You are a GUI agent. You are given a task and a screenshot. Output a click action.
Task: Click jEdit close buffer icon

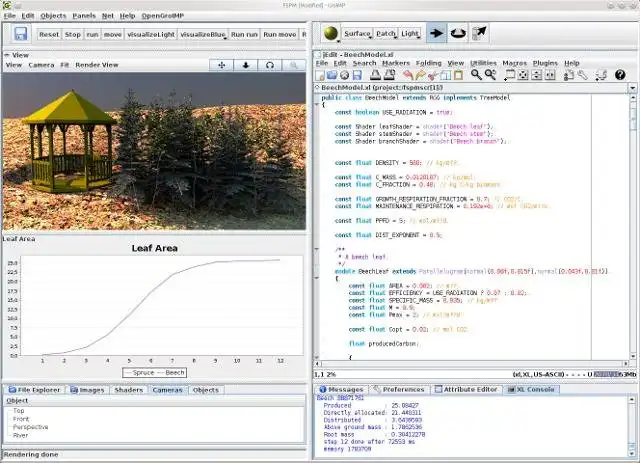[344, 75]
